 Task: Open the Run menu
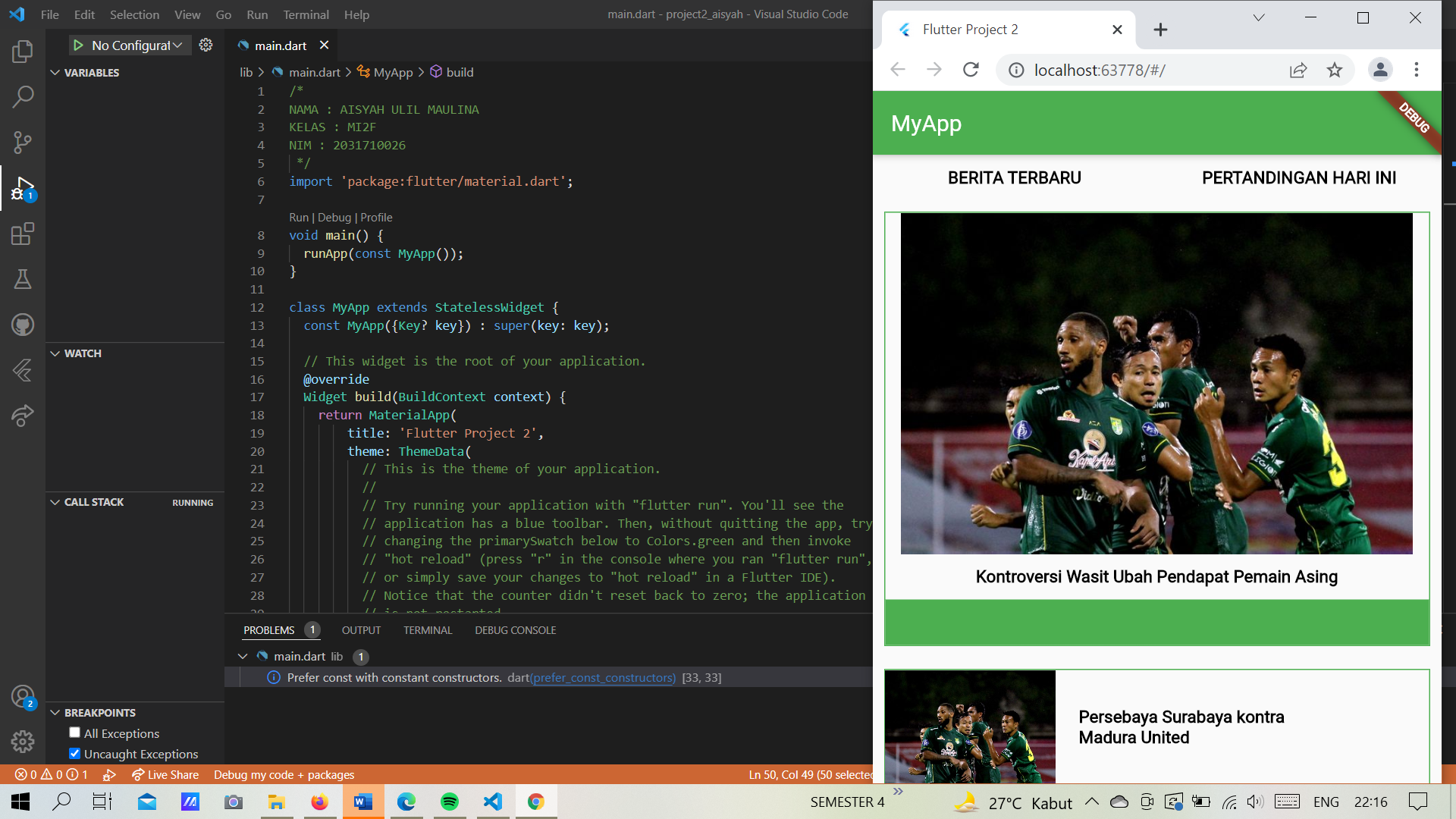pos(256,14)
